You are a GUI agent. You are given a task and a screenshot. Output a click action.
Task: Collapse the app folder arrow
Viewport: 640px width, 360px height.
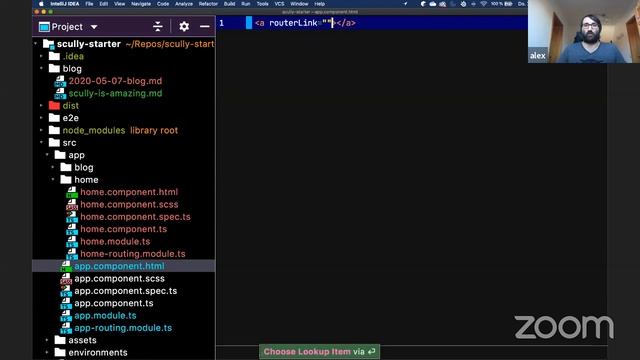tap(47, 155)
